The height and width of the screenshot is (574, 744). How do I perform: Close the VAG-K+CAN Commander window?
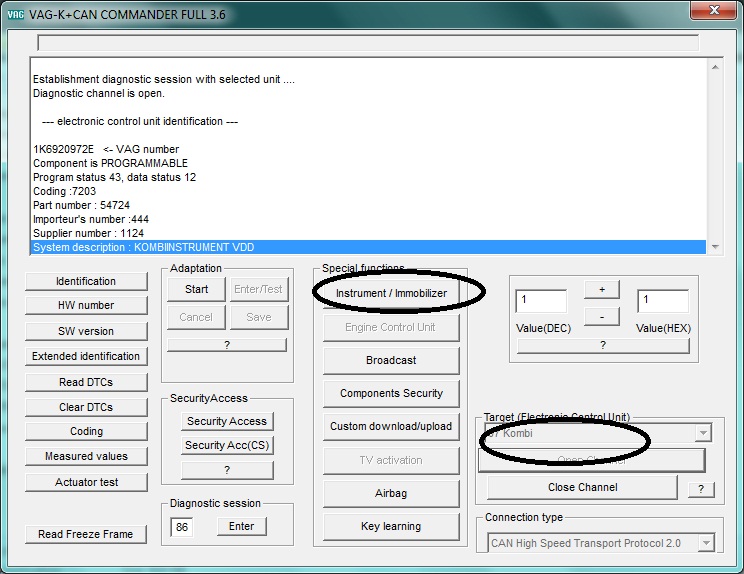[x=714, y=10]
